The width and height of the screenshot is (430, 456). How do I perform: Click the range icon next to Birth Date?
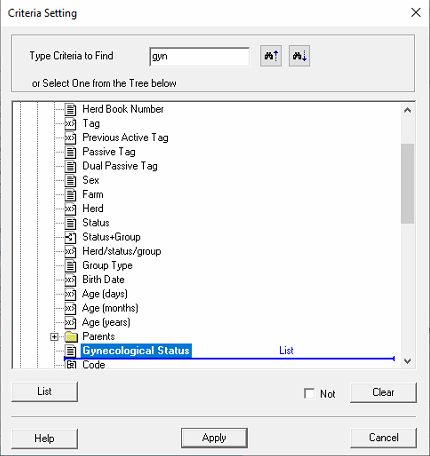pyautogui.click(x=70, y=280)
